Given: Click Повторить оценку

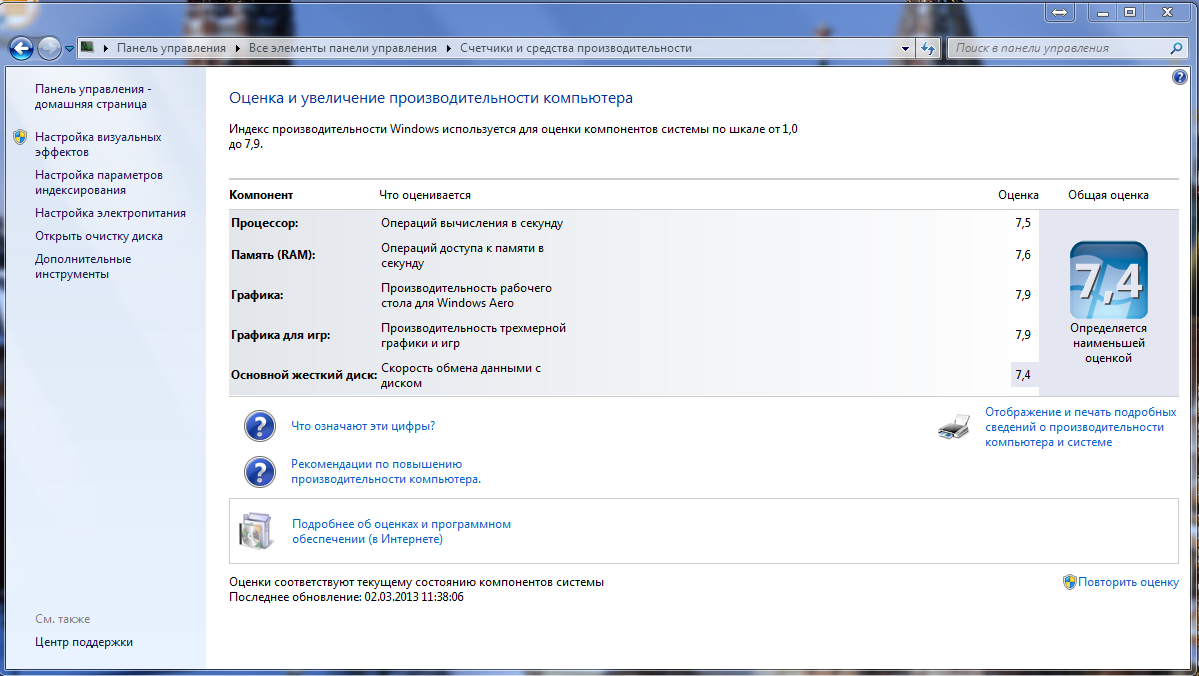Looking at the screenshot, I should coord(1129,582).
